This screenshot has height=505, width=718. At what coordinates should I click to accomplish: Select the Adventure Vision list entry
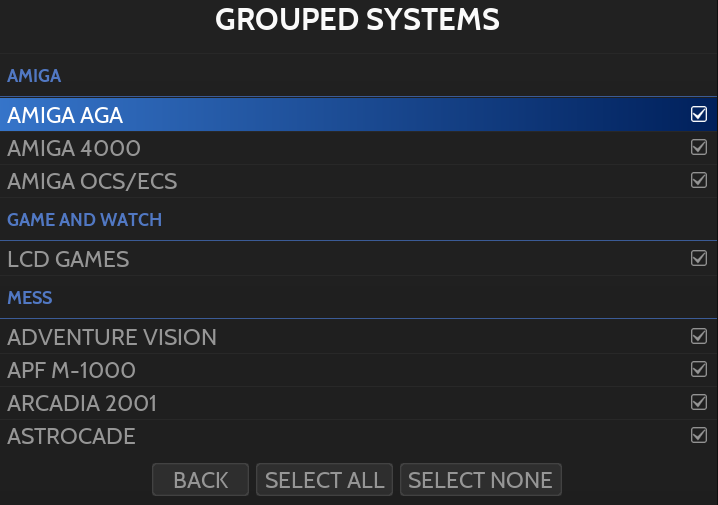coord(112,338)
